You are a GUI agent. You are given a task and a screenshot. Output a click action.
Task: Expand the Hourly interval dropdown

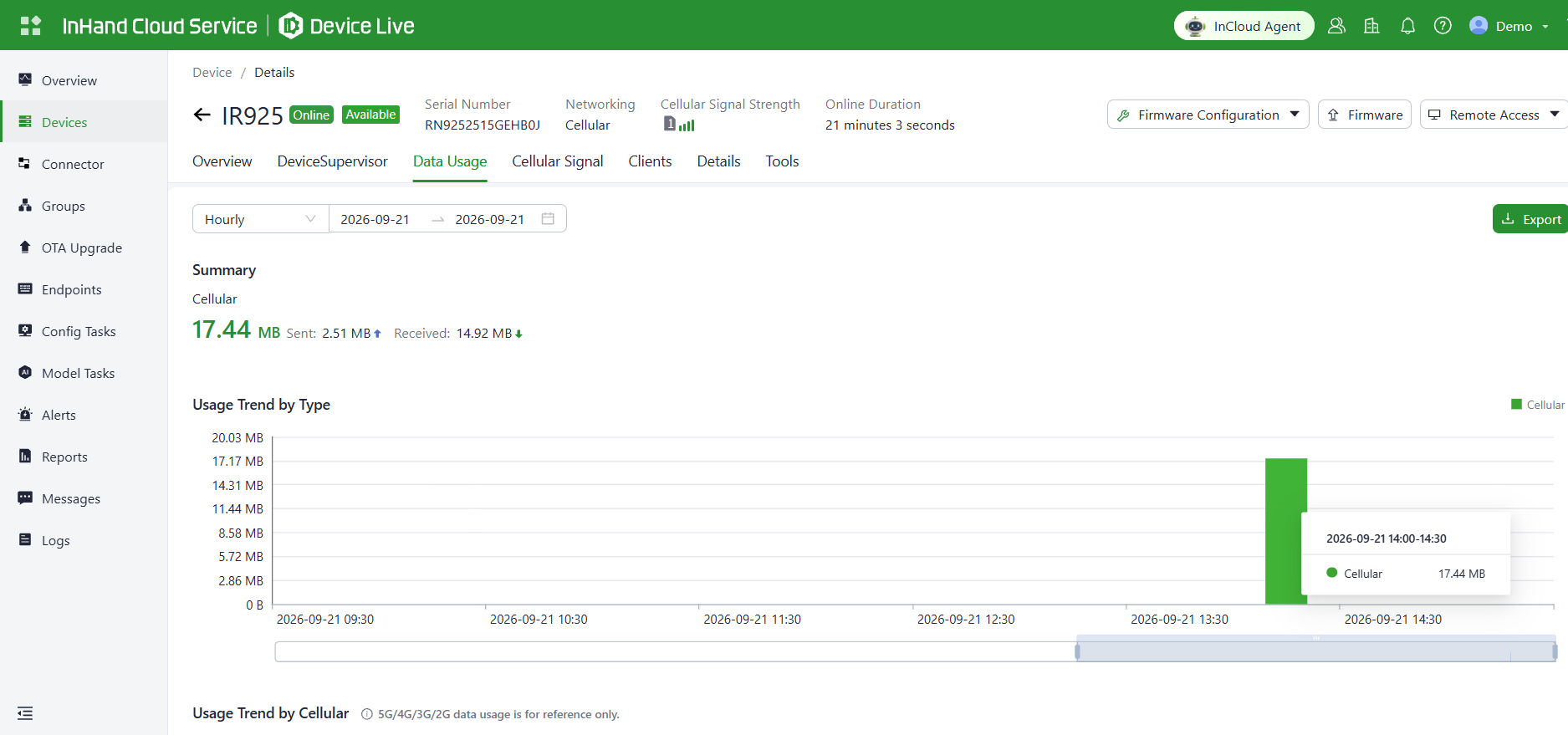[x=260, y=219]
